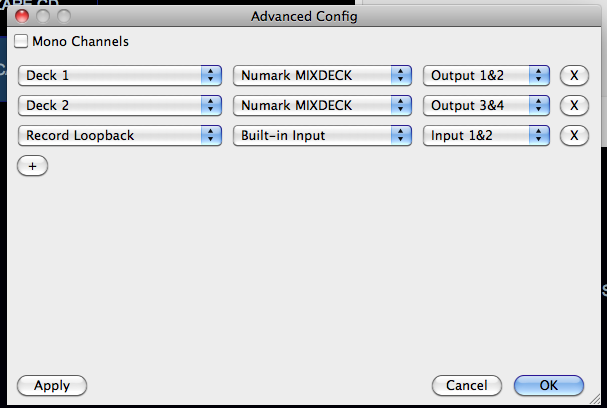Open the Output 3&4 dropdown
This screenshot has width=607, height=408.
(486, 105)
